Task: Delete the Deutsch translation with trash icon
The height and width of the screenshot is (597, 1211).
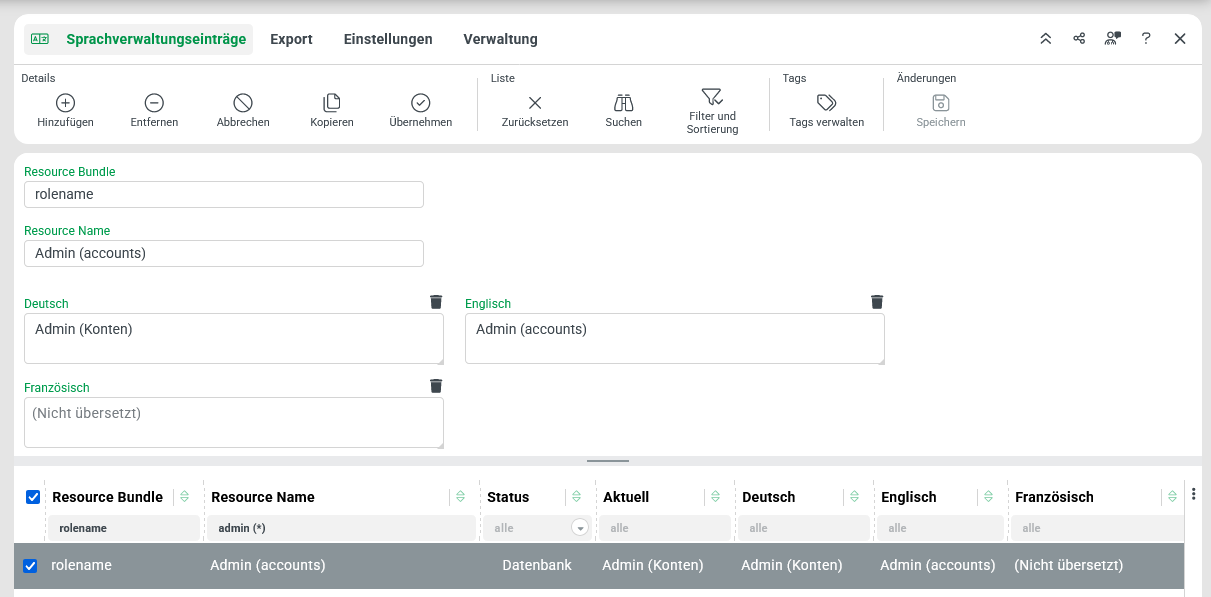Action: tap(435, 302)
